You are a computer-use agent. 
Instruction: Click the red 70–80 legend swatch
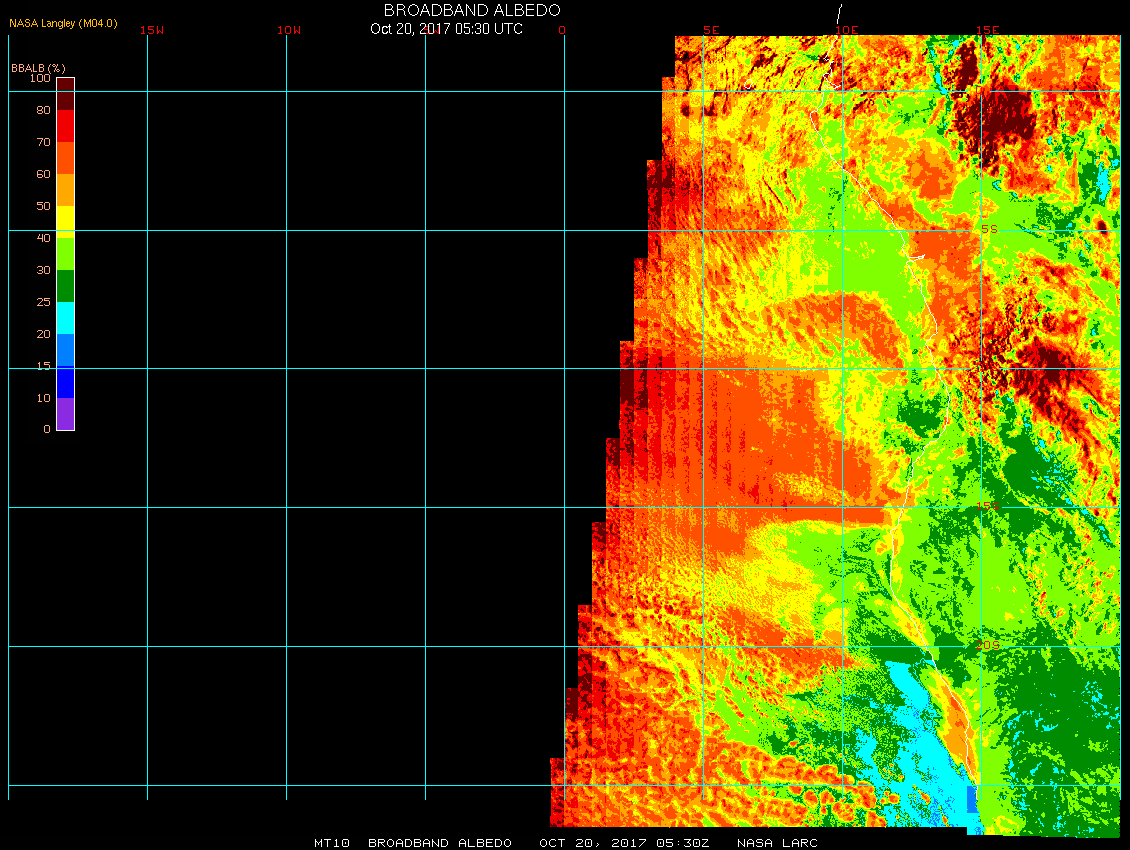pyautogui.click(x=66, y=126)
